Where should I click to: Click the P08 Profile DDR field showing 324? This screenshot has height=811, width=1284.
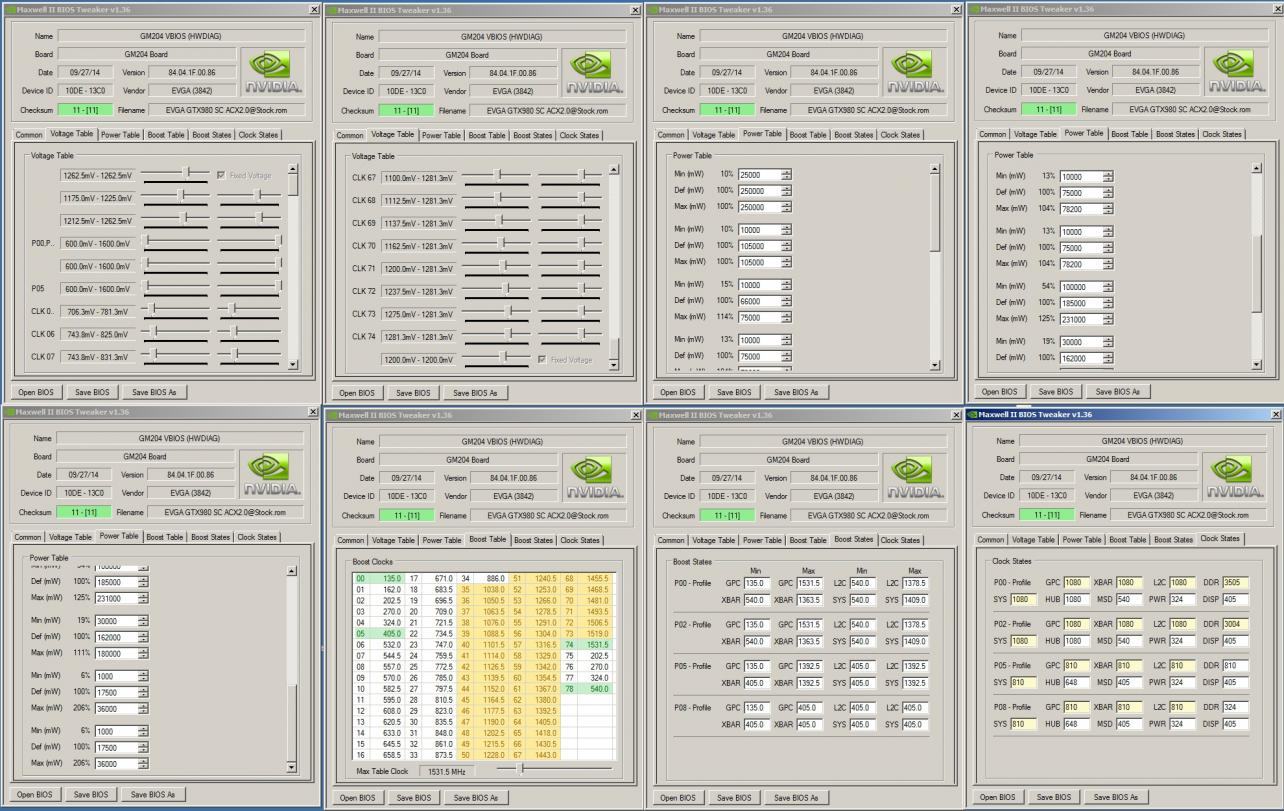coord(1234,707)
